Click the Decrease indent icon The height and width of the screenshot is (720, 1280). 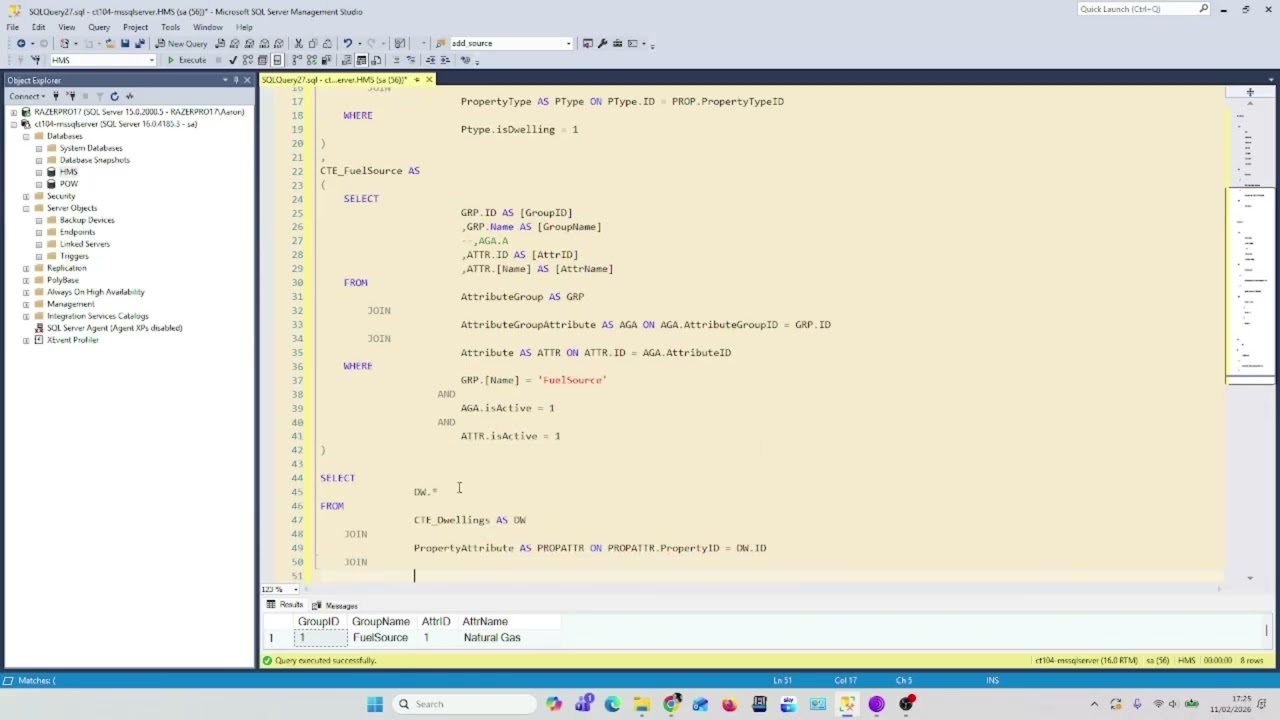(431, 60)
